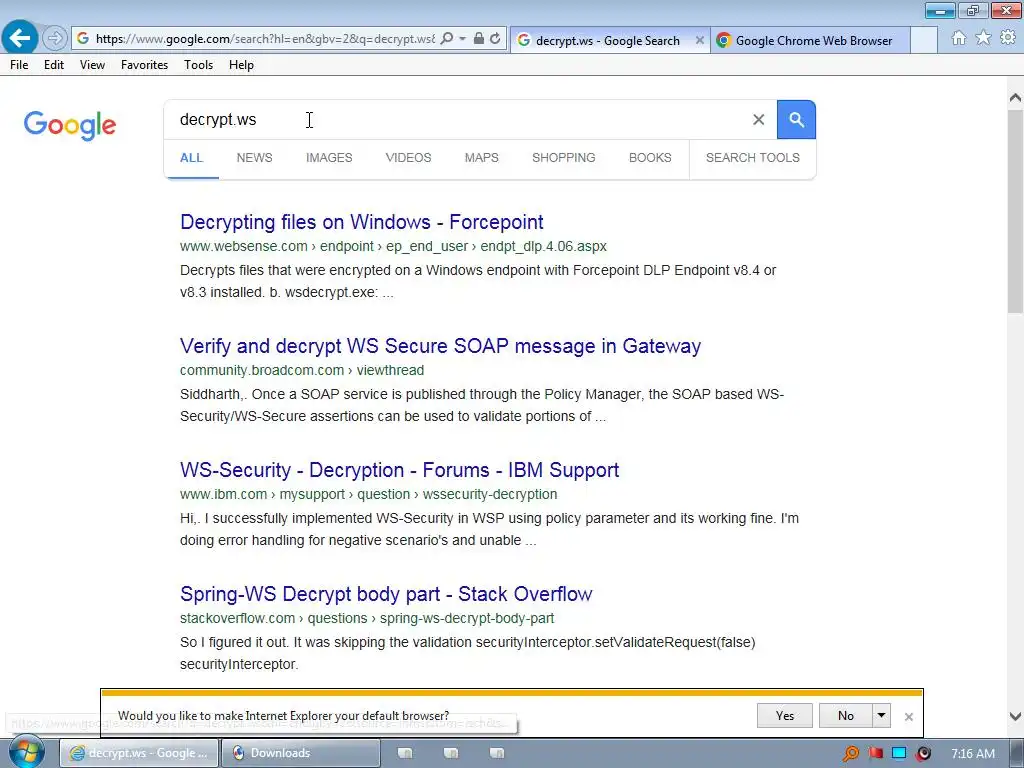The image size is (1024, 768).
Task: Dismiss the default browser notification bar
Action: [x=908, y=716]
